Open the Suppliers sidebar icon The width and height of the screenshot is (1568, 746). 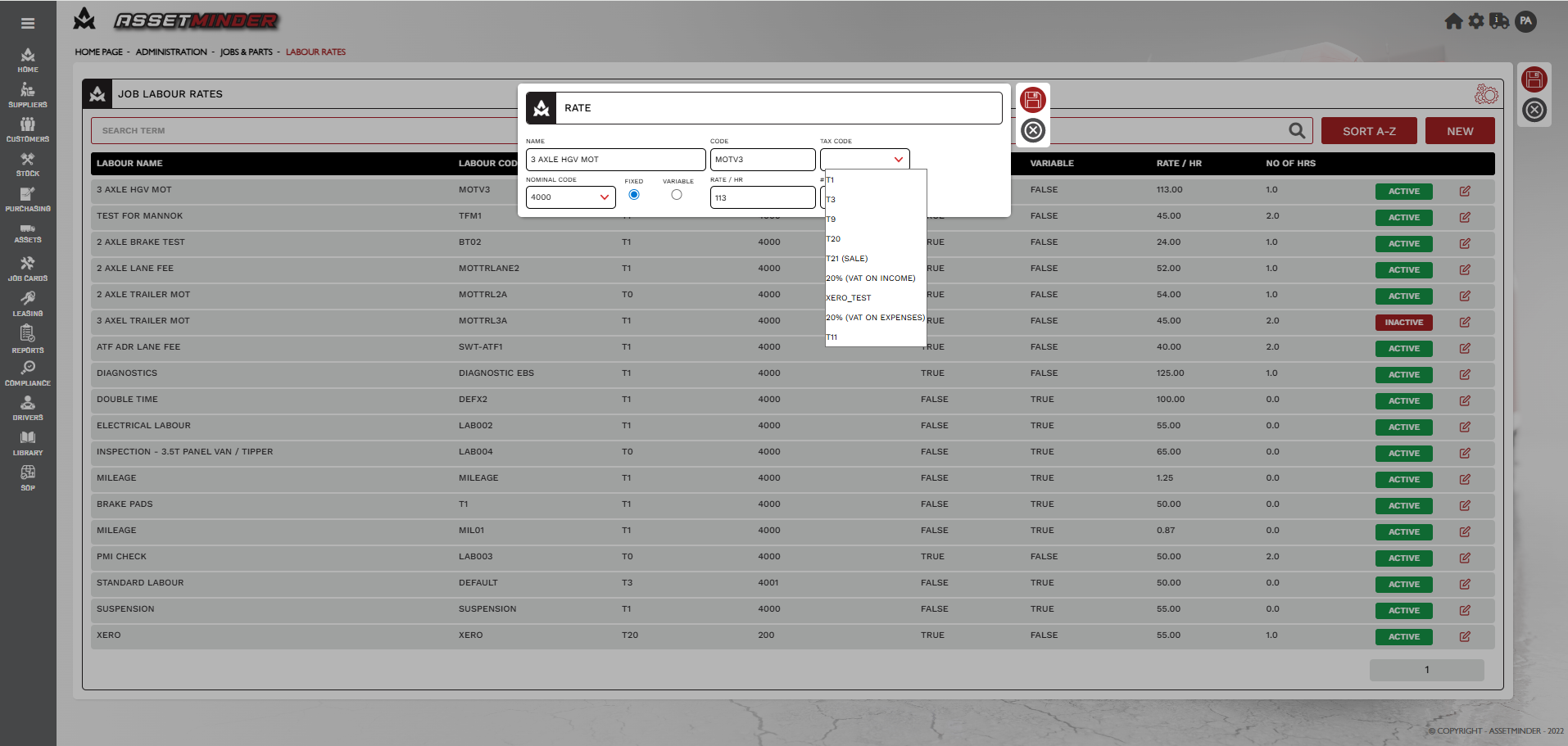pyautogui.click(x=28, y=95)
